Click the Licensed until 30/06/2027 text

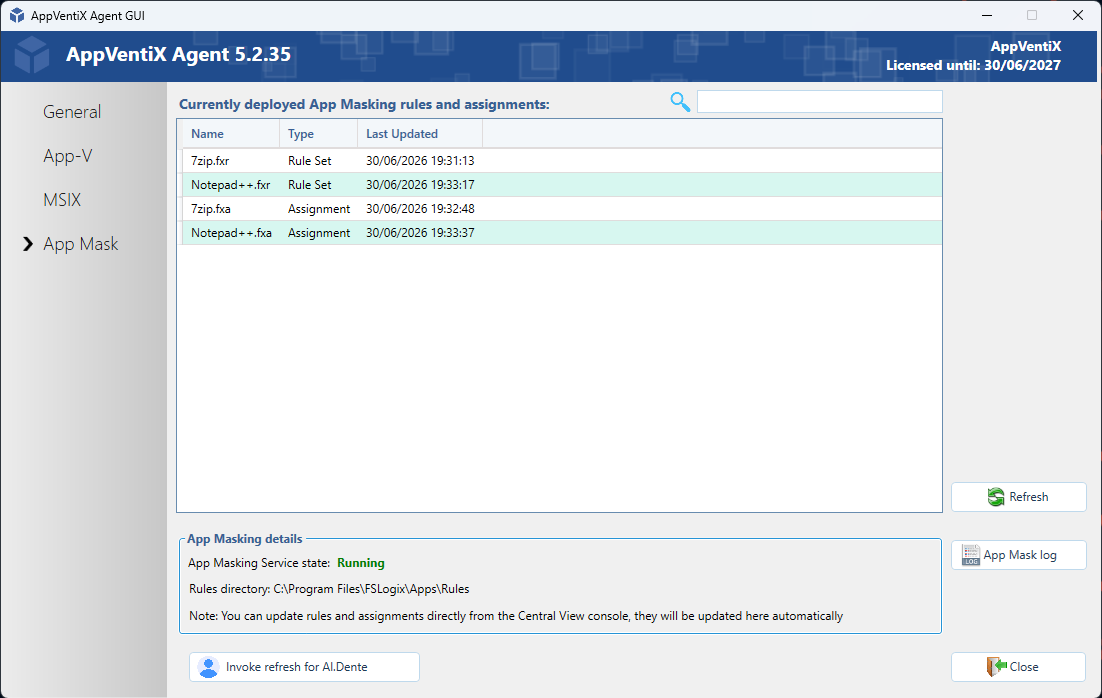click(973, 65)
